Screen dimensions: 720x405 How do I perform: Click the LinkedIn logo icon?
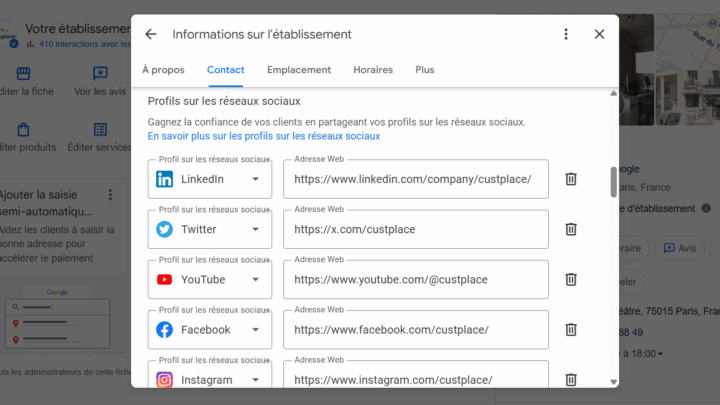coord(164,179)
